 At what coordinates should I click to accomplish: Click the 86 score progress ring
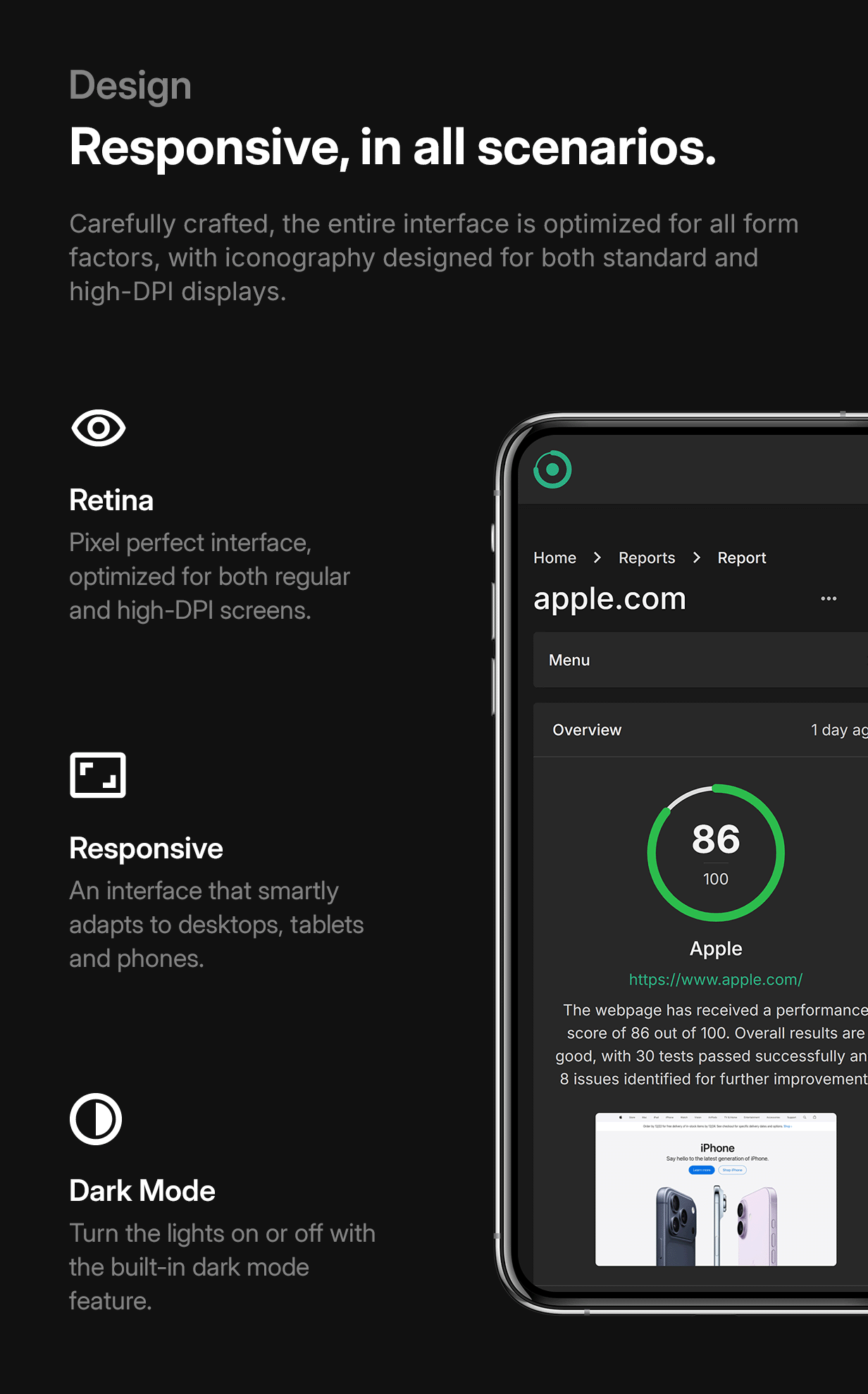[716, 853]
